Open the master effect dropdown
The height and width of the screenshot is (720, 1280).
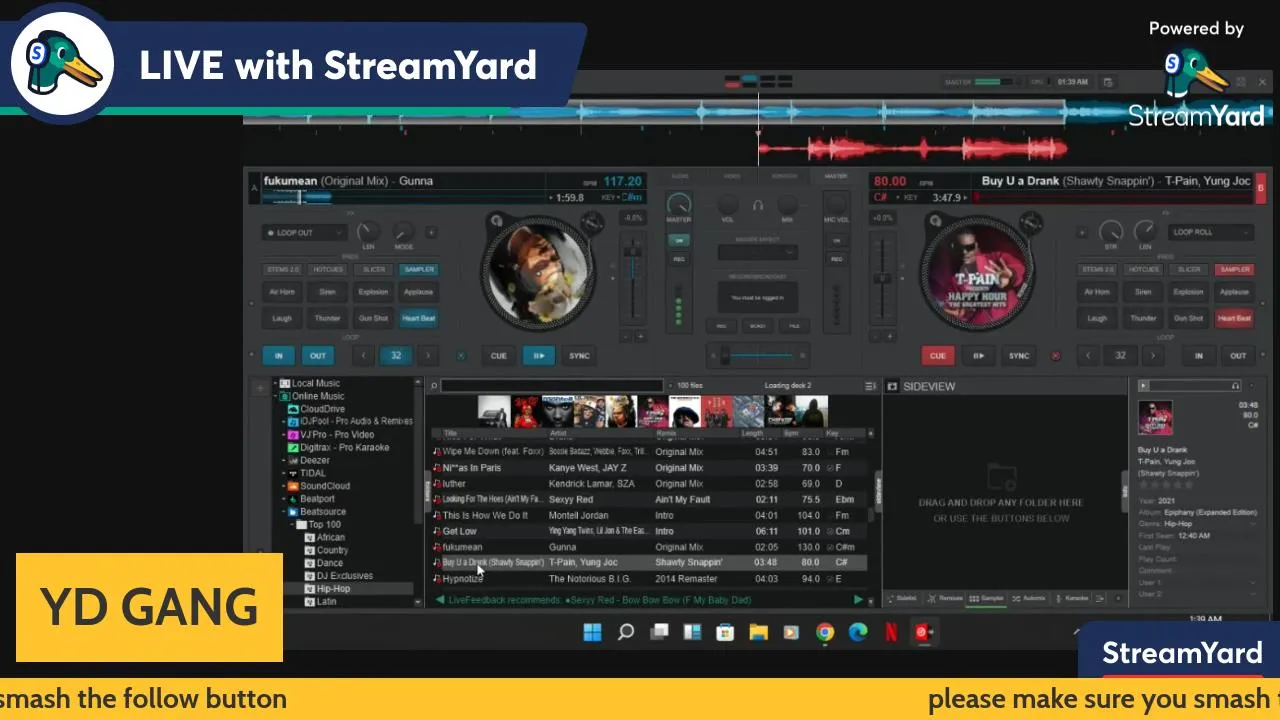757,252
